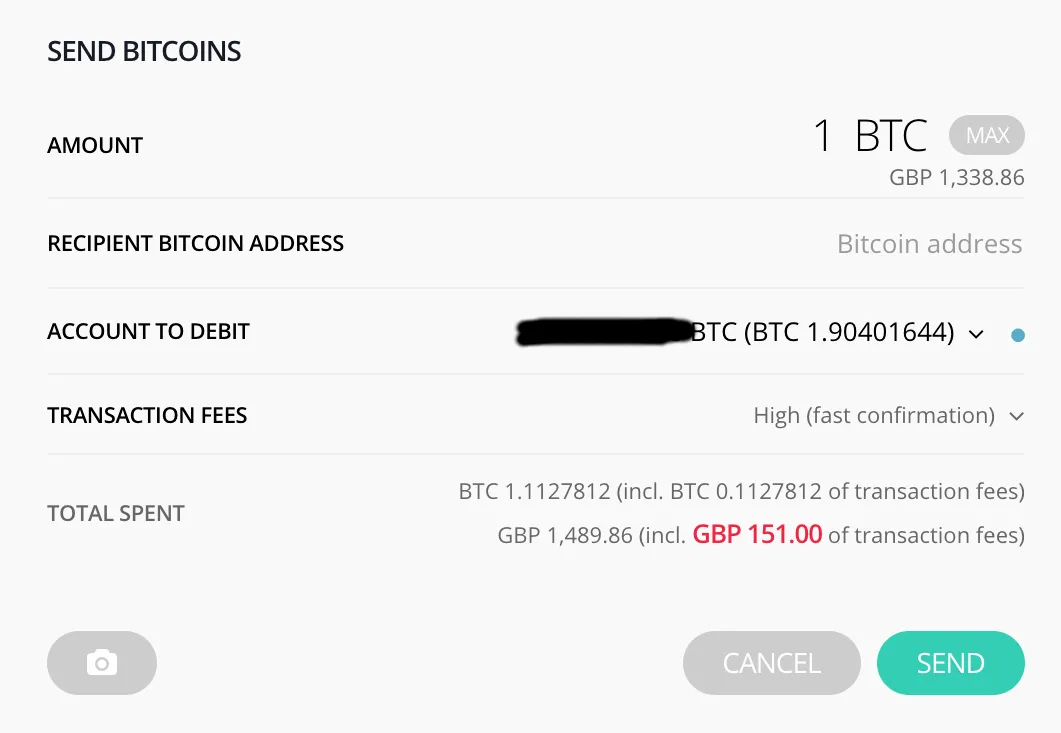Image resolution: width=1061 pixels, height=733 pixels.
Task: Click the ACCOUNT TO DEBIT label
Action: [148, 332]
